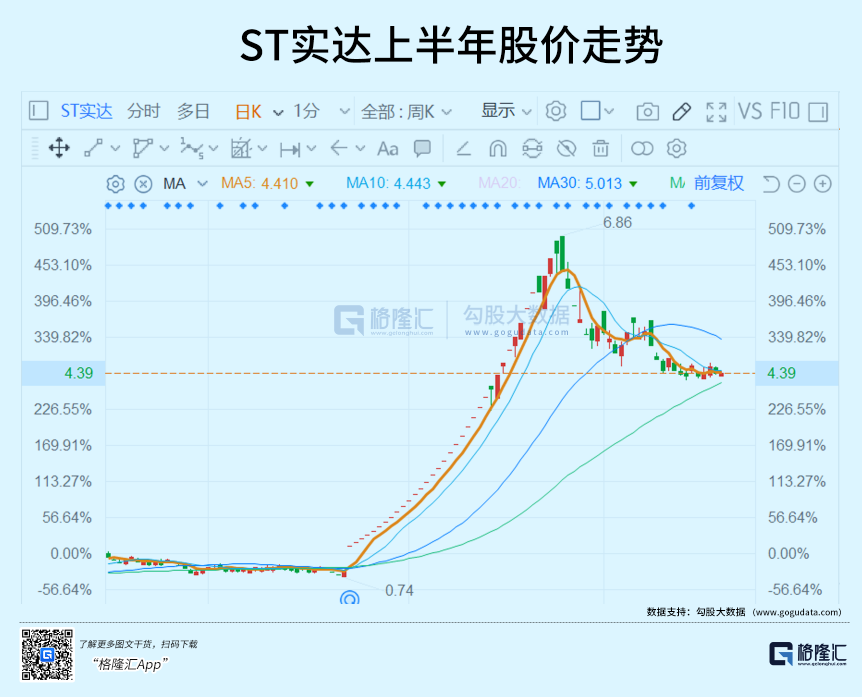Switch to the 分时 tab
This screenshot has height=697, width=862.
pyautogui.click(x=143, y=111)
